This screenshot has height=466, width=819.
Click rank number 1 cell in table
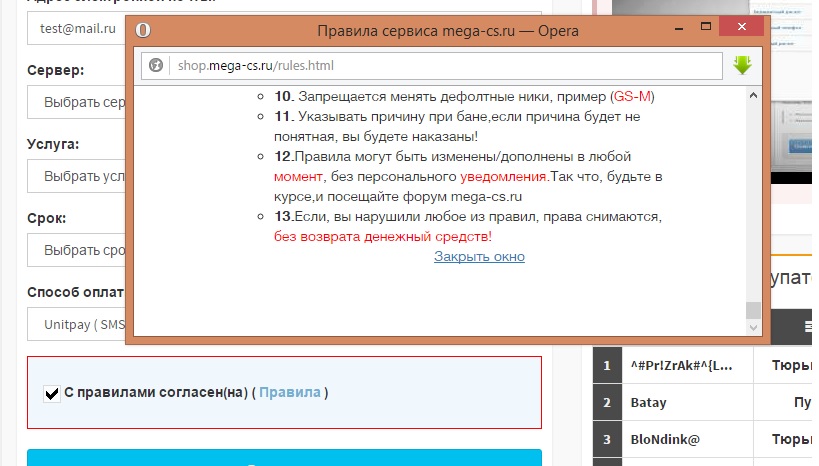click(607, 365)
